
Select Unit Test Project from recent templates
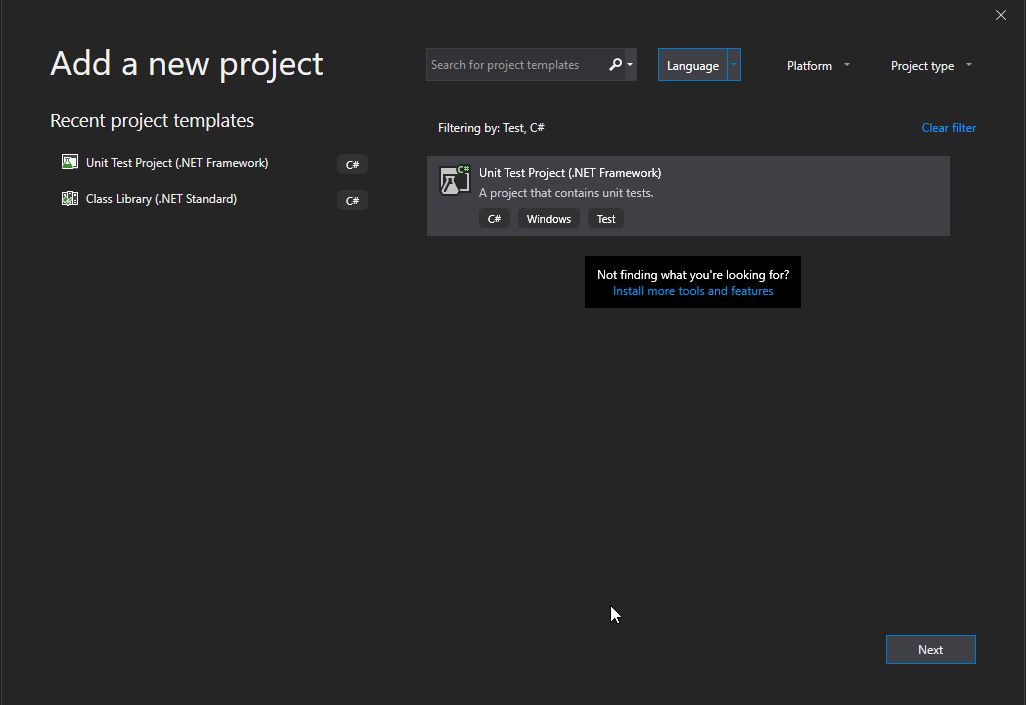coord(175,161)
